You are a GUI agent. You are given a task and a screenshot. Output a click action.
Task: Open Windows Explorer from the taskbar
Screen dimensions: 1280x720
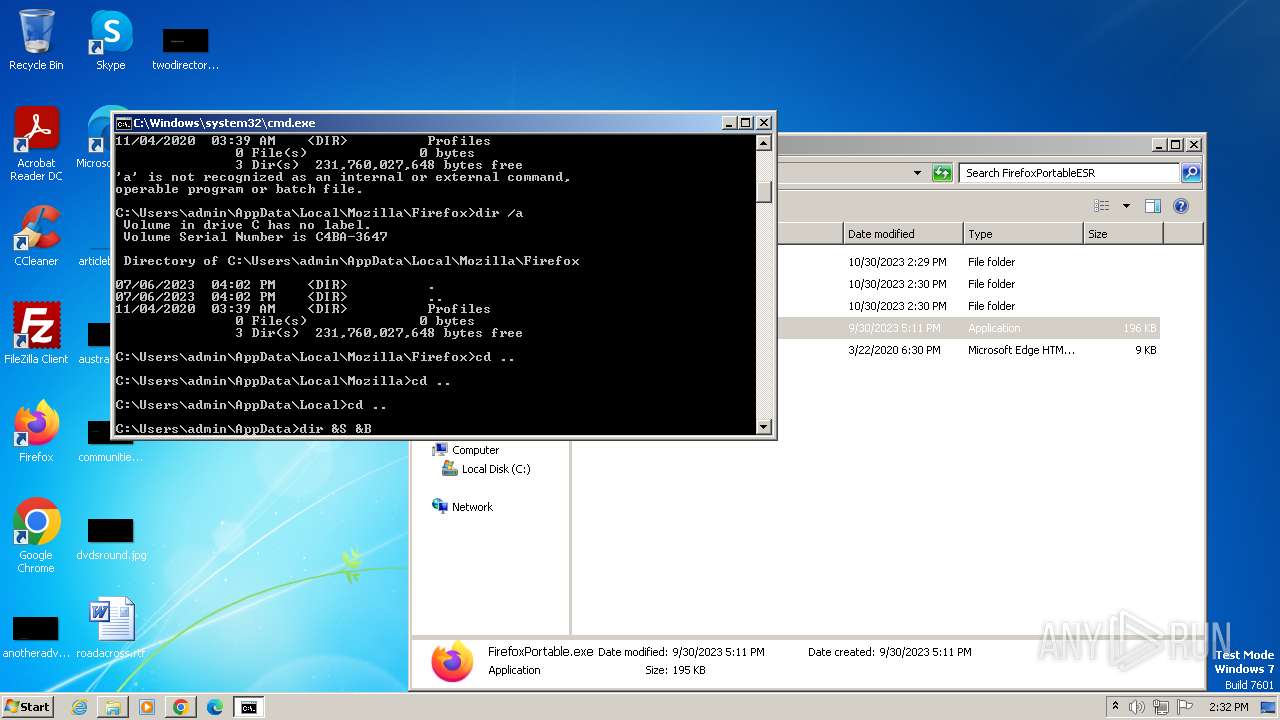coord(113,707)
